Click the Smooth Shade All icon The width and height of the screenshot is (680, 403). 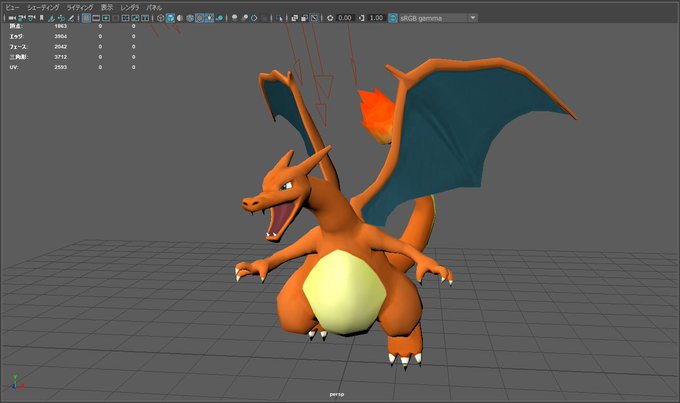tap(170, 18)
